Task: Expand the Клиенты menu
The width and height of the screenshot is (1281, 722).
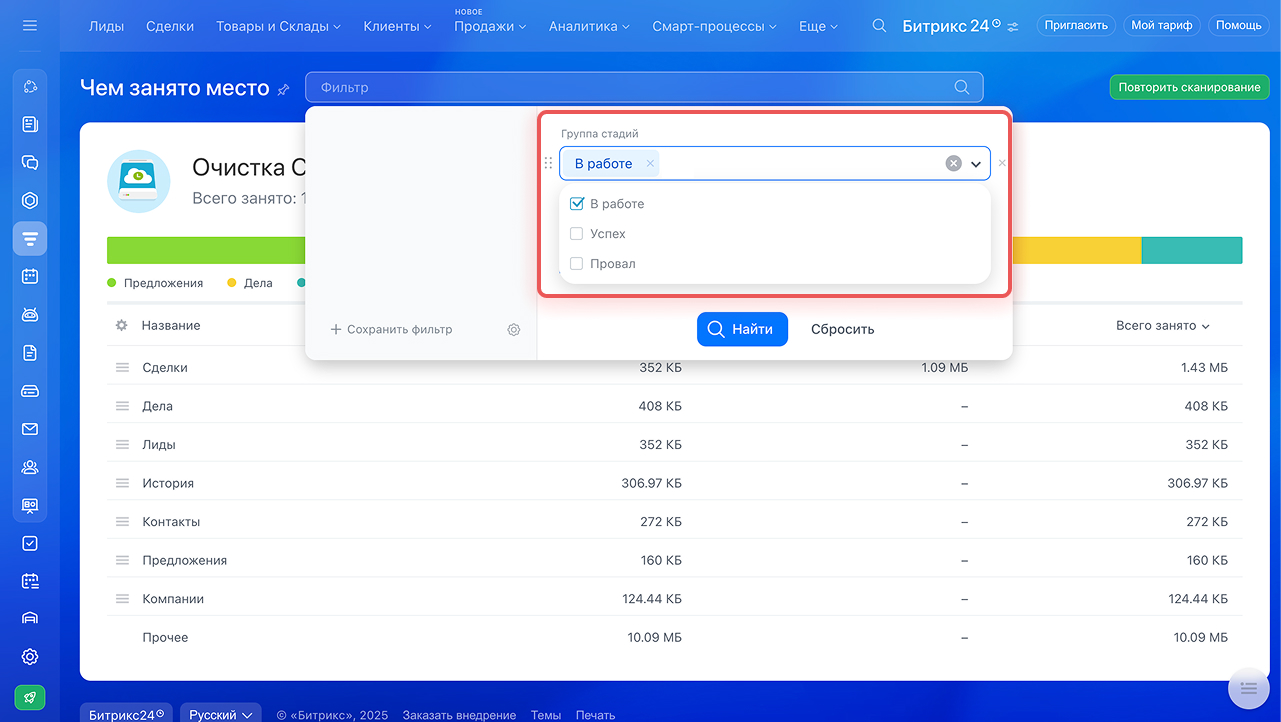Action: click(x=397, y=26)
